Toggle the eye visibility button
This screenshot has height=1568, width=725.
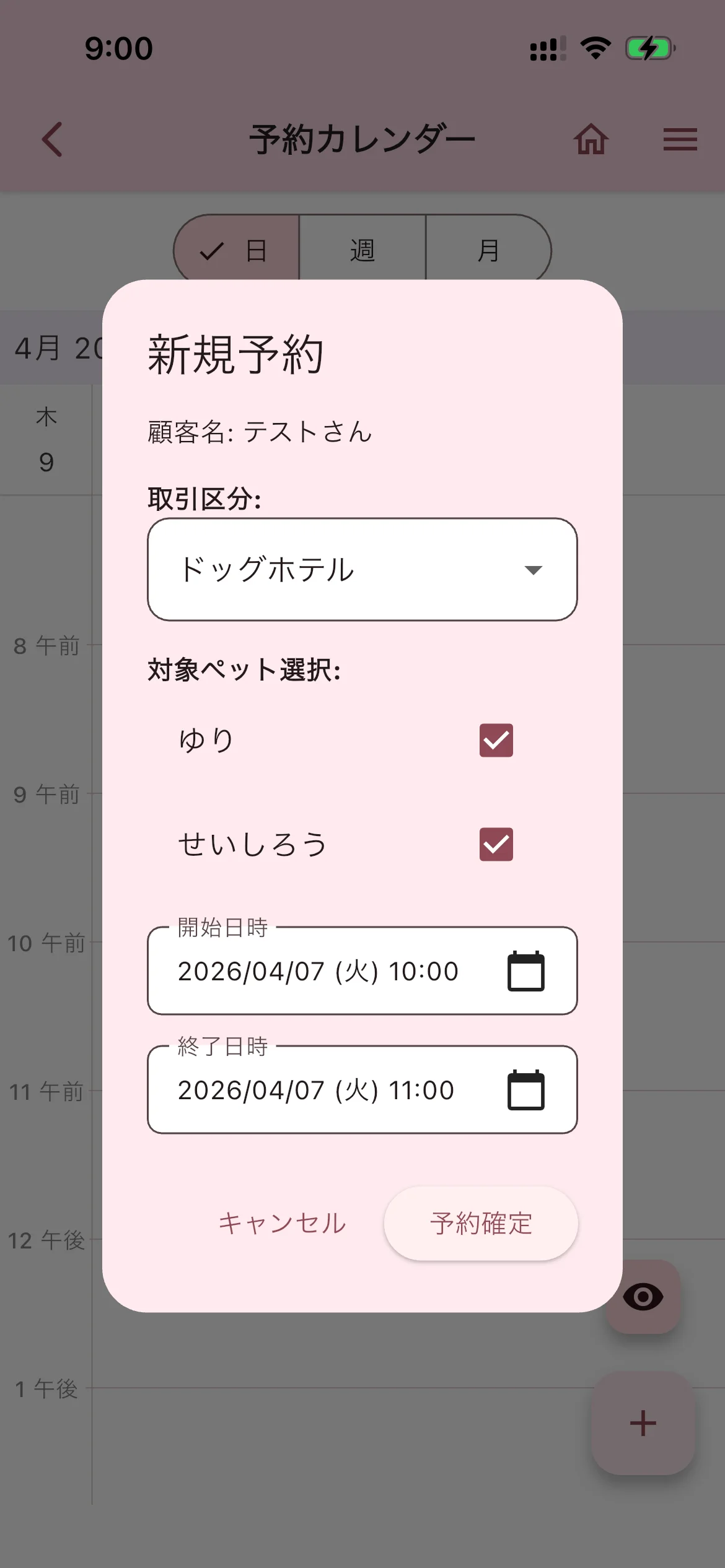643,1297
